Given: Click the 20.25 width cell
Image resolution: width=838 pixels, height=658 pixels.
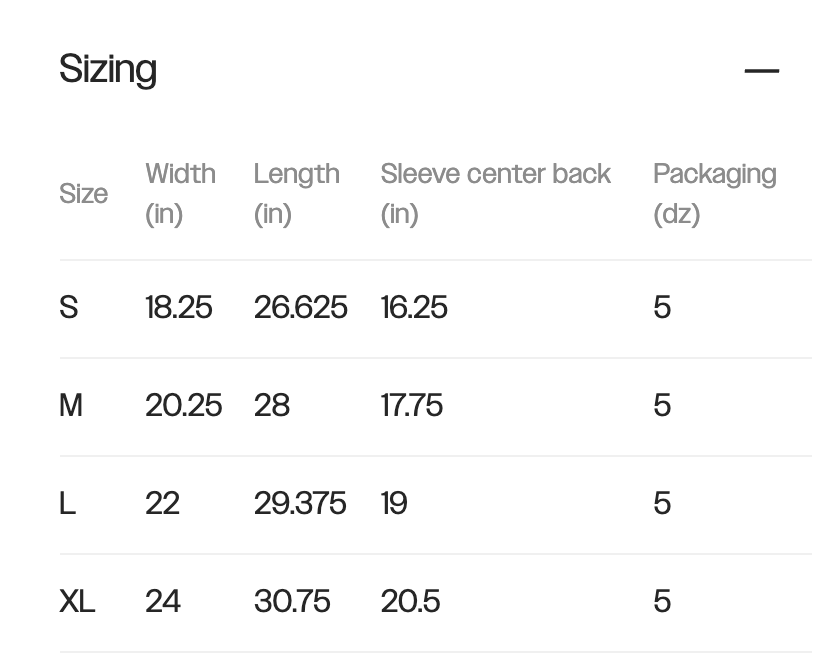Looking at the screenshot, I should point(183,405).
